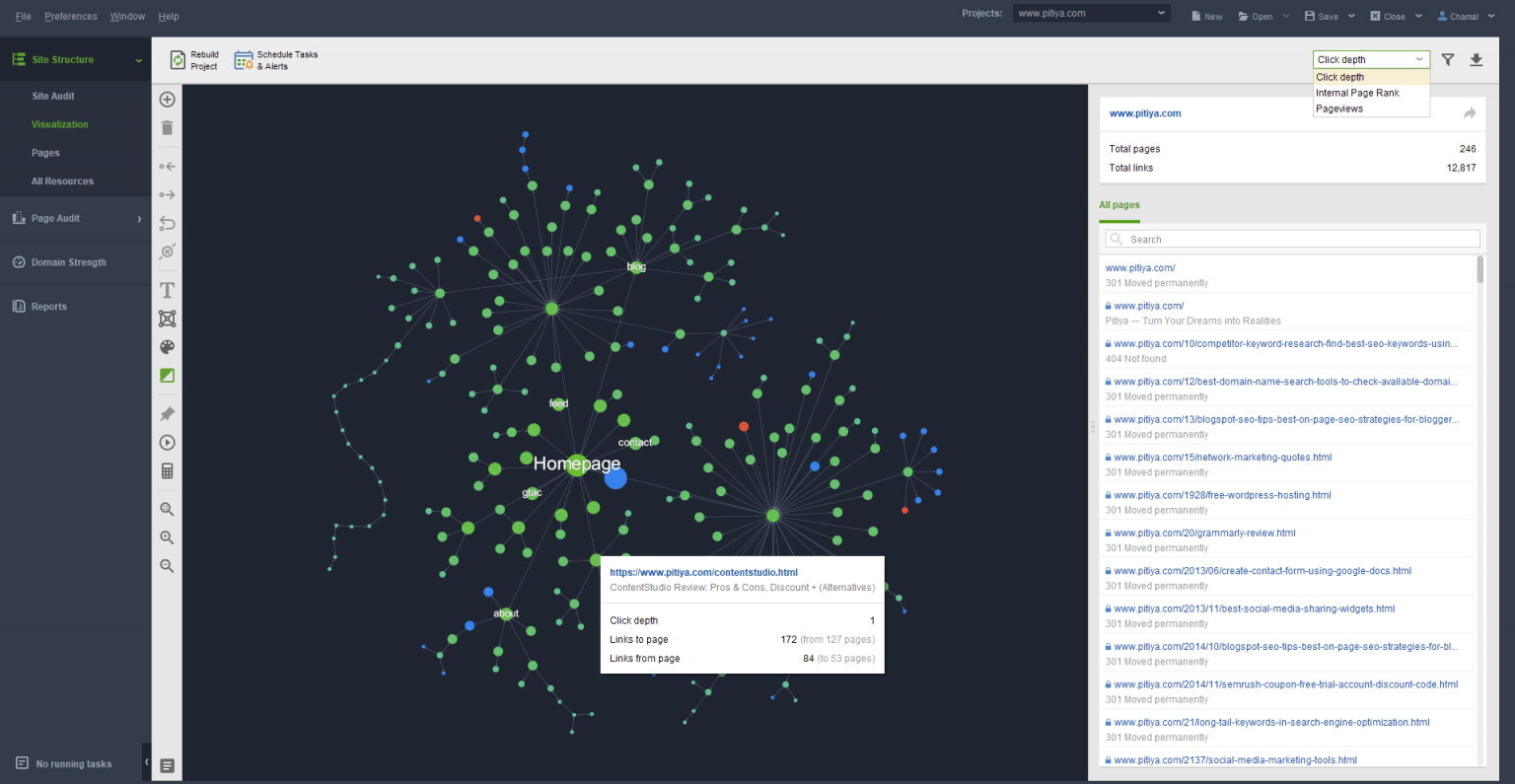Click the pages Search field
Screen dimensions: 1515x784
click(x=1293, y=239)
